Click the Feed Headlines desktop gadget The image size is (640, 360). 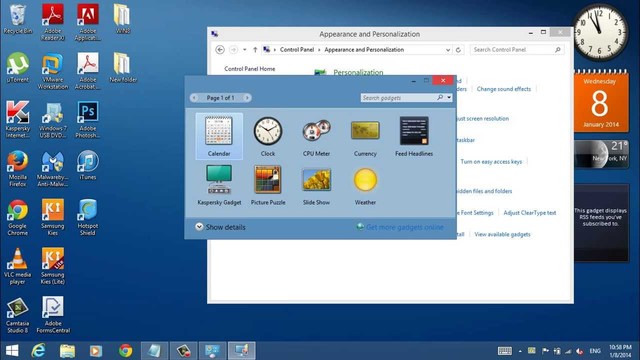click(x=602, y=223)
